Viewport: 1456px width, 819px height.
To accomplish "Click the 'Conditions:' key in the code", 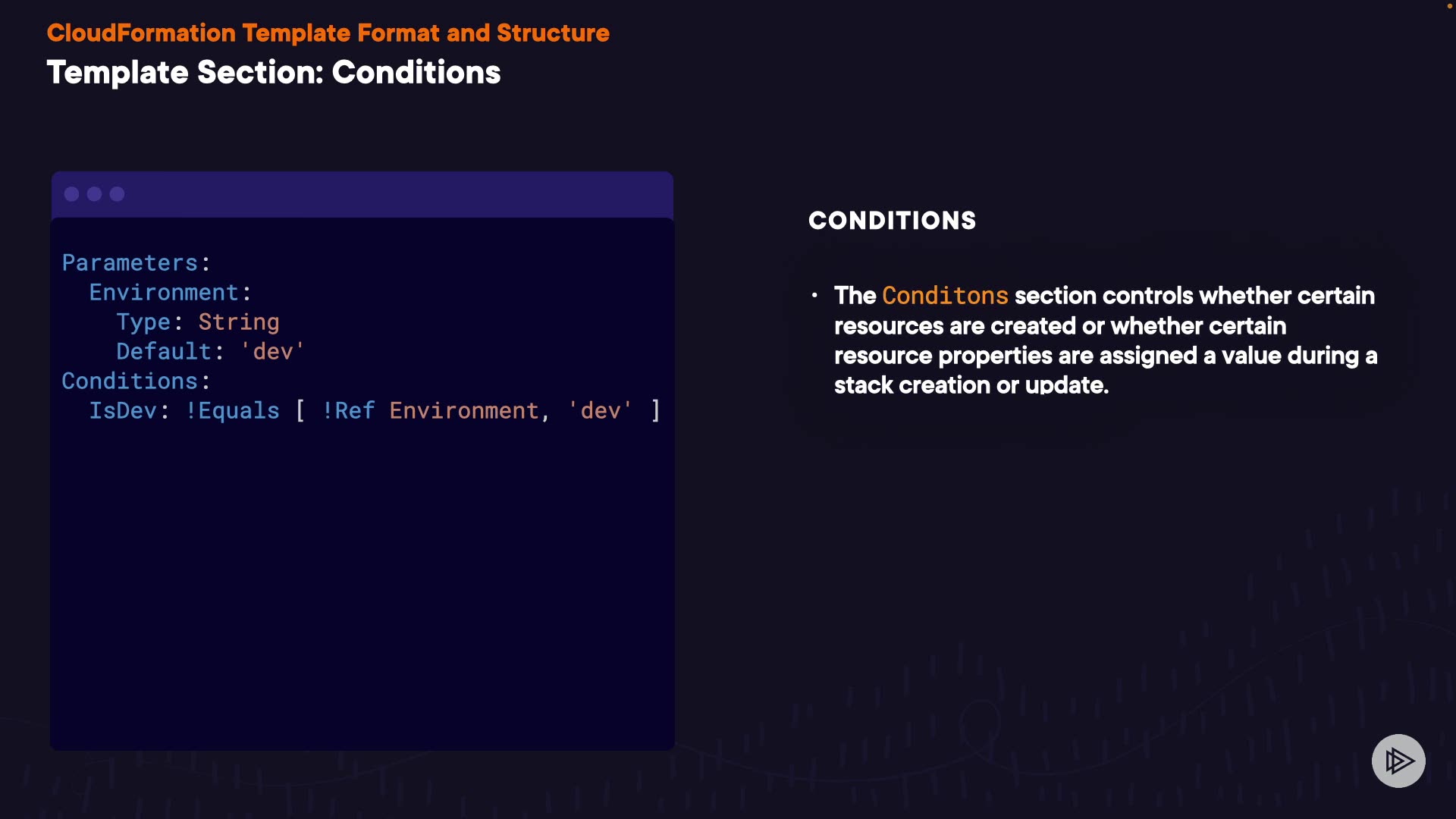I will click(x=136, y=381).
